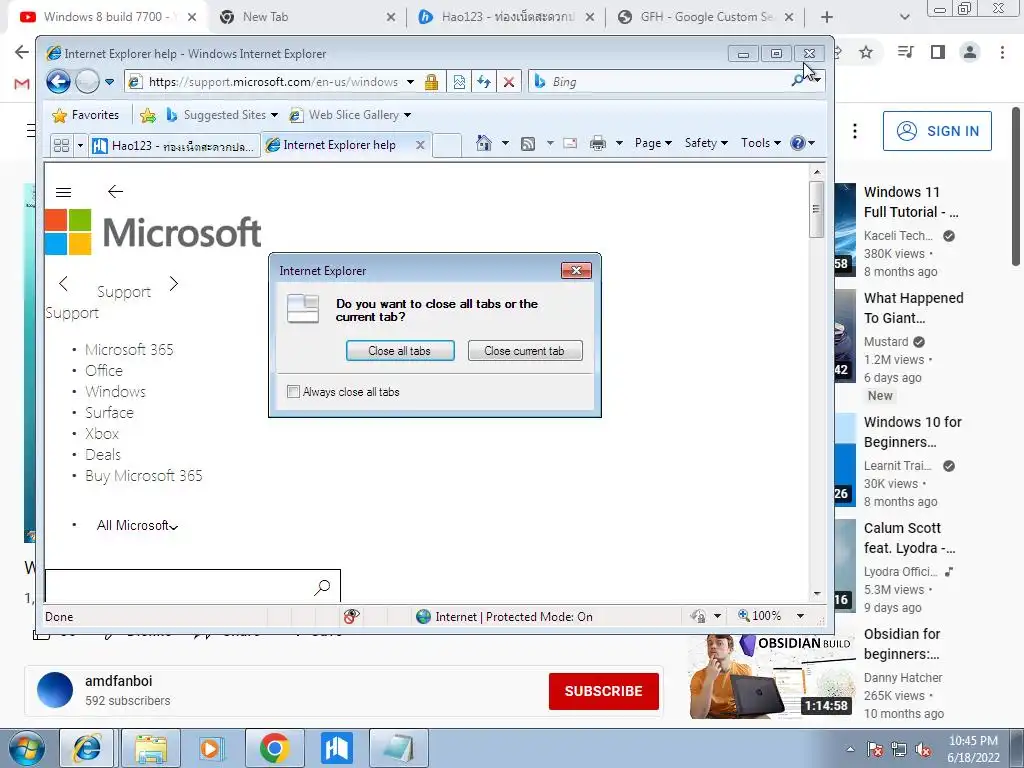Click the Microsoft page search magnifier
1024x768 pixels.
click(x=322, y=586)
